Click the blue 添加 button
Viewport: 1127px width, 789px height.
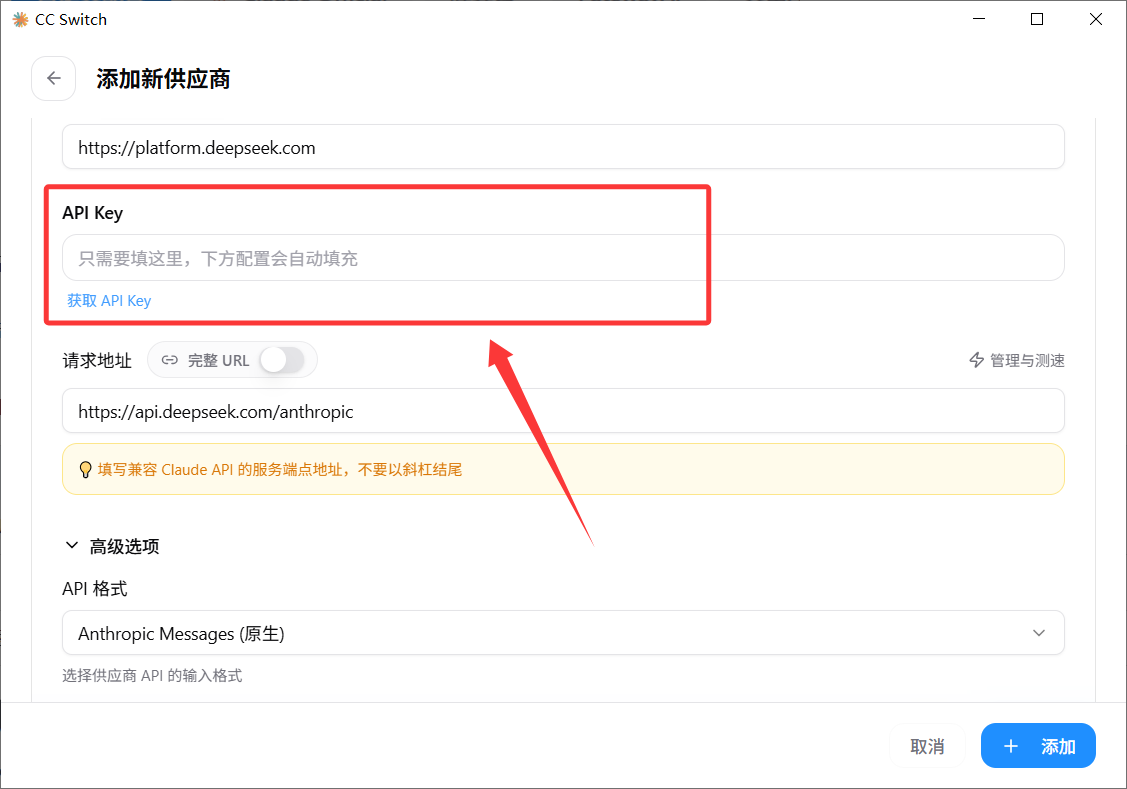pos(1038,746)
